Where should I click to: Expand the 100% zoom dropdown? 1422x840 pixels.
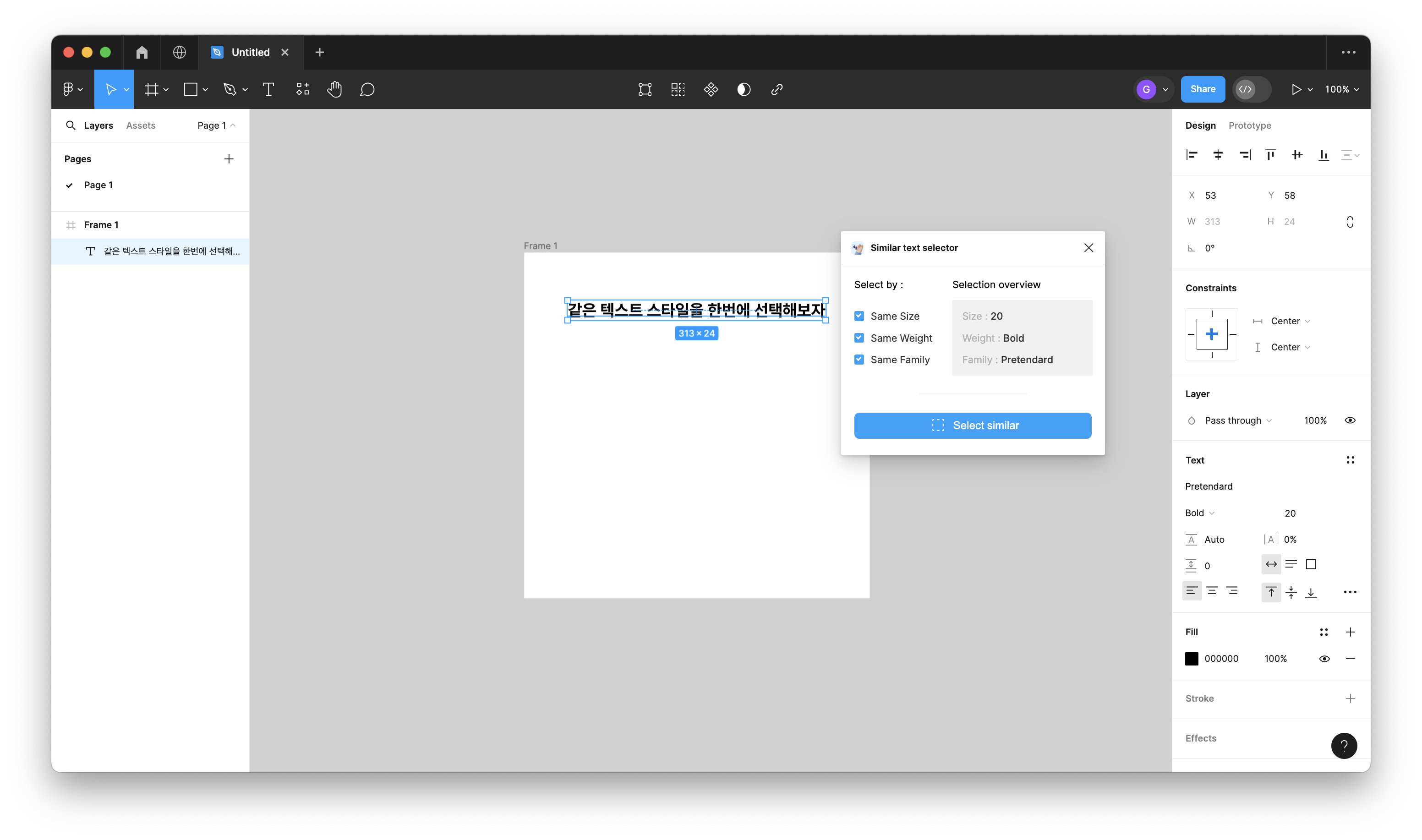point(1342,89)
